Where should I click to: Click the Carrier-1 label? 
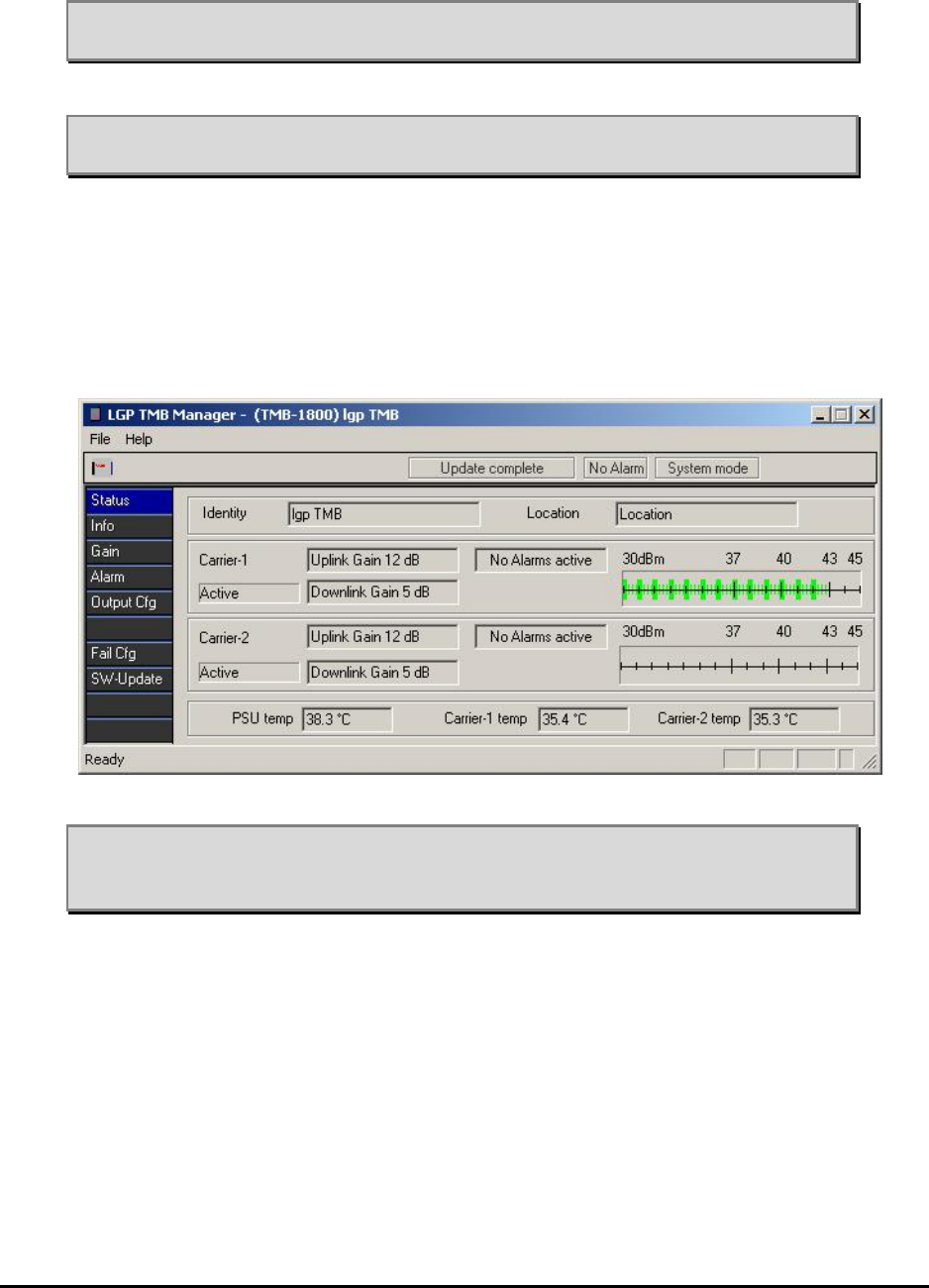pyautogui.click(x=224, y=561)
